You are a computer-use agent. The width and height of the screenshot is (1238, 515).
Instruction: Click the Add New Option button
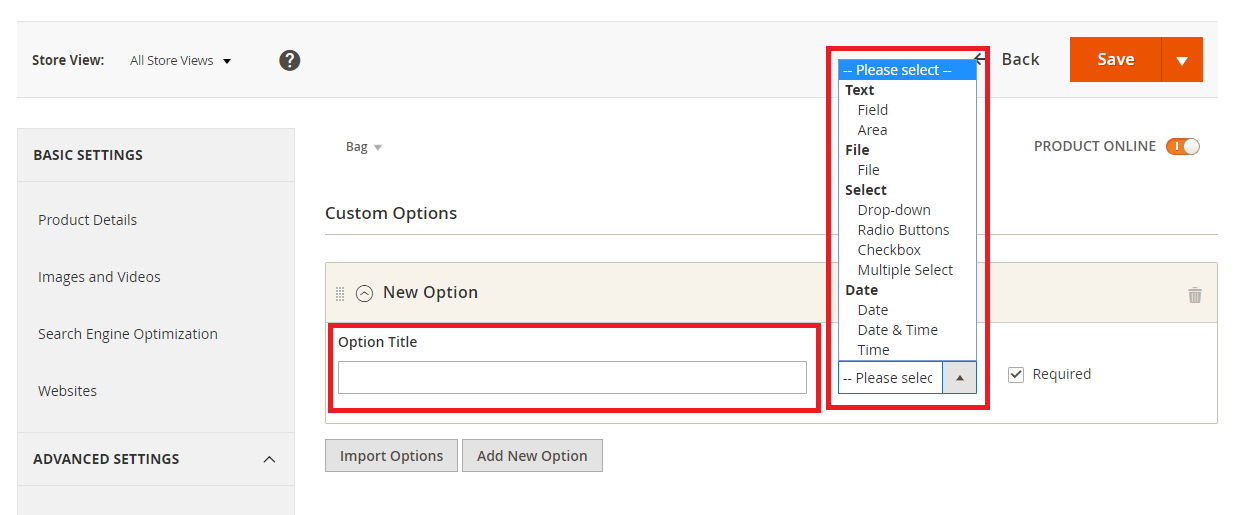tap(532, 456)
